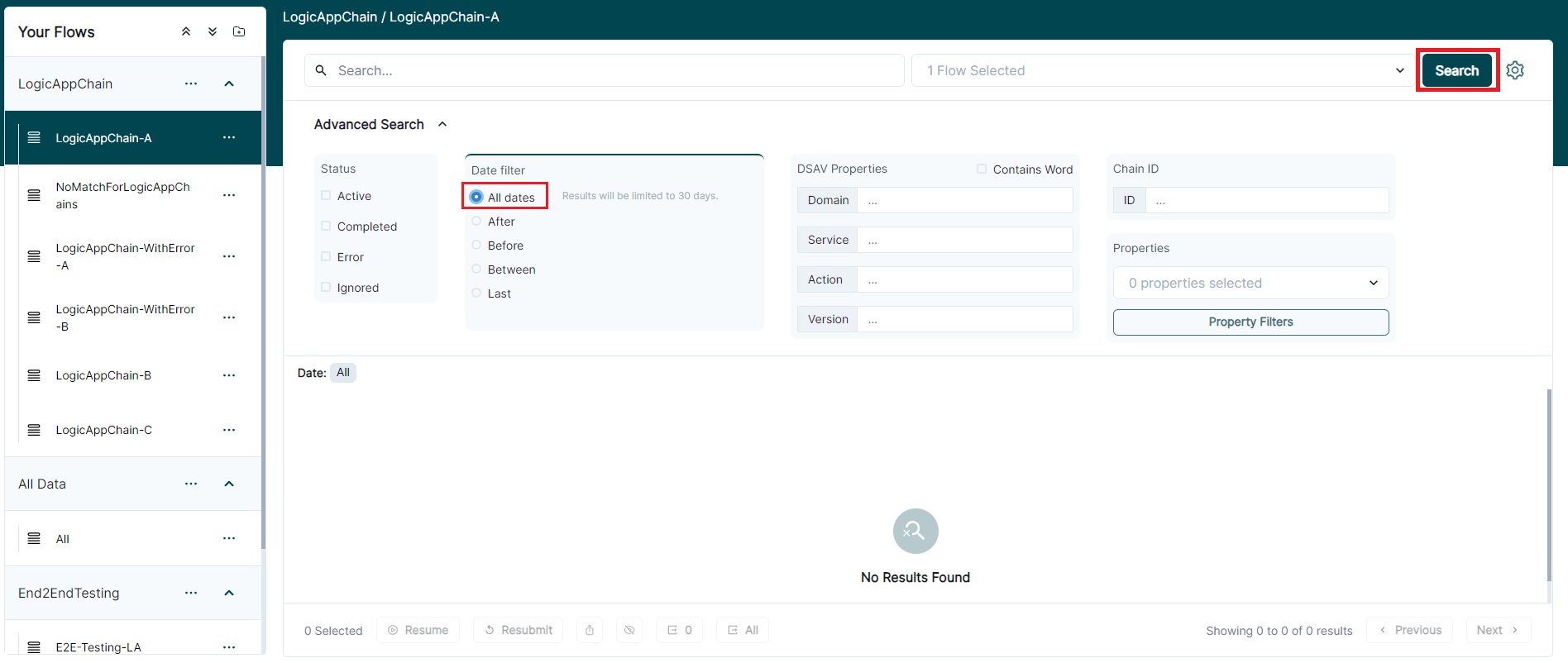Open more options for LogicAppChain-C

click(229, 430)
